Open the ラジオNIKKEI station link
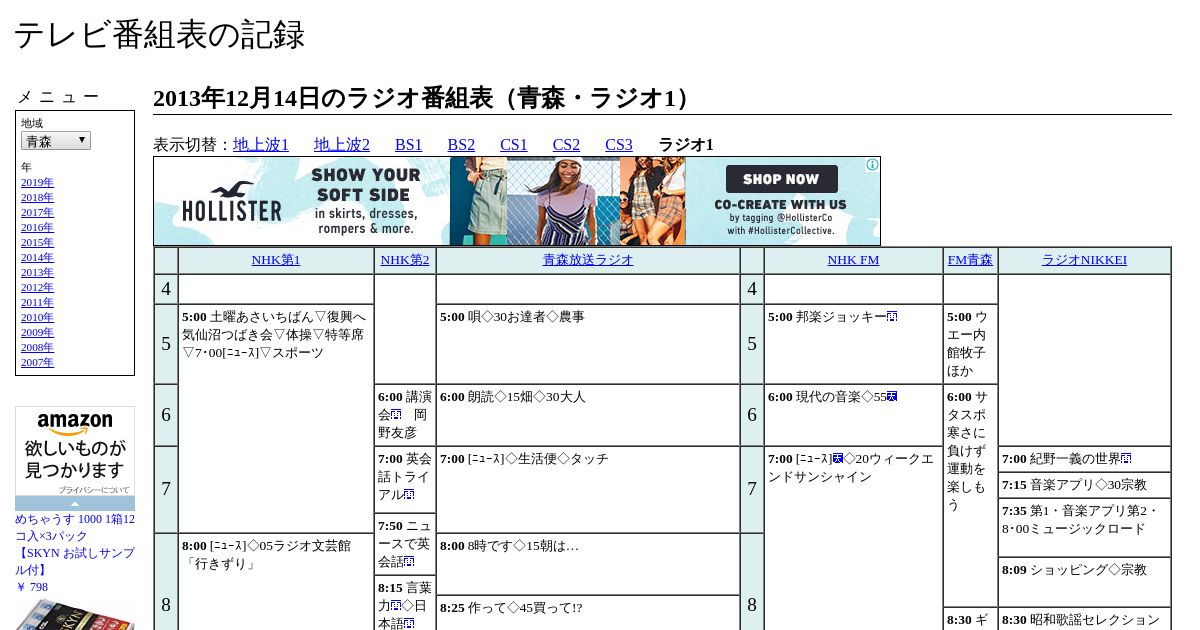The width and height of the screenshot is (1200, 630). [1084, 260]
